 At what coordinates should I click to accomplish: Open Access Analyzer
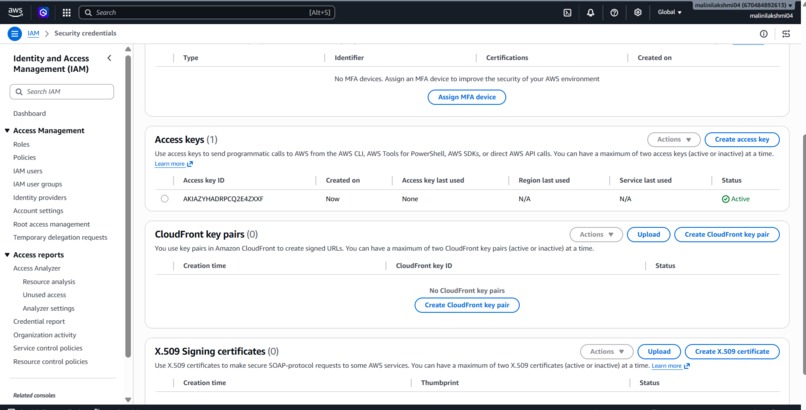click(36, 268)
